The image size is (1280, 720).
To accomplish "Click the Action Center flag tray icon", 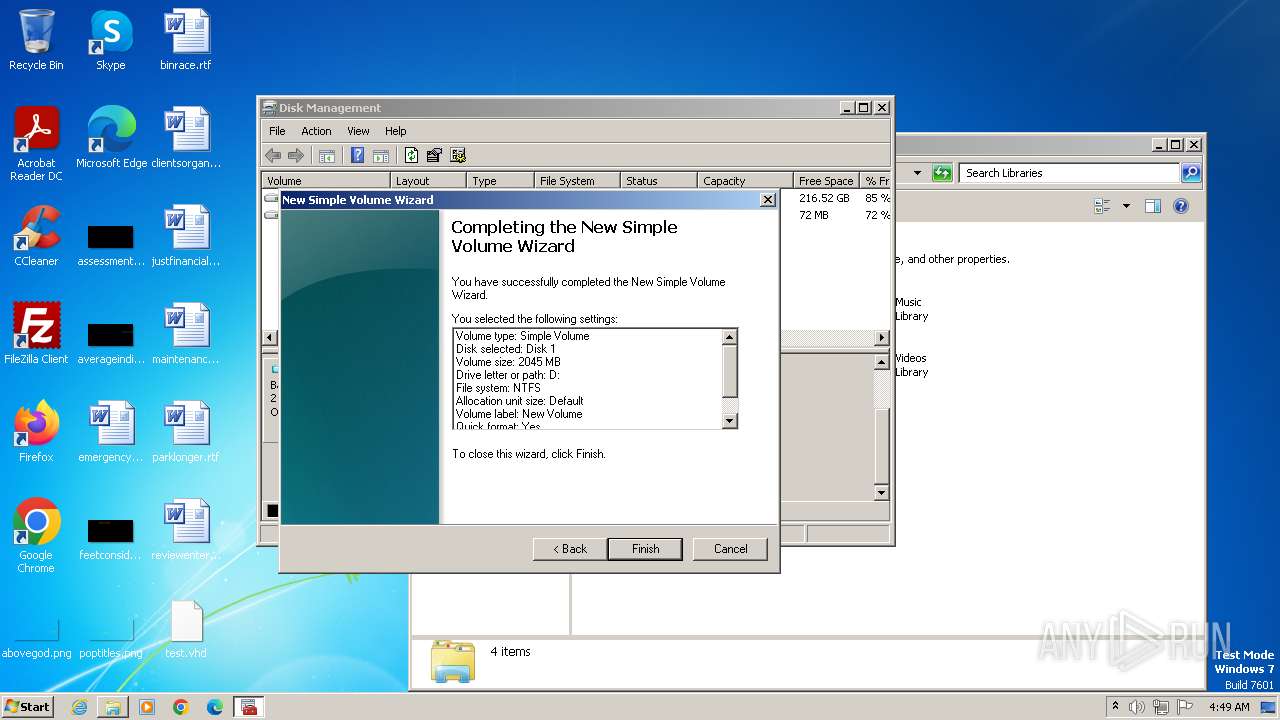I will 1185,707.
